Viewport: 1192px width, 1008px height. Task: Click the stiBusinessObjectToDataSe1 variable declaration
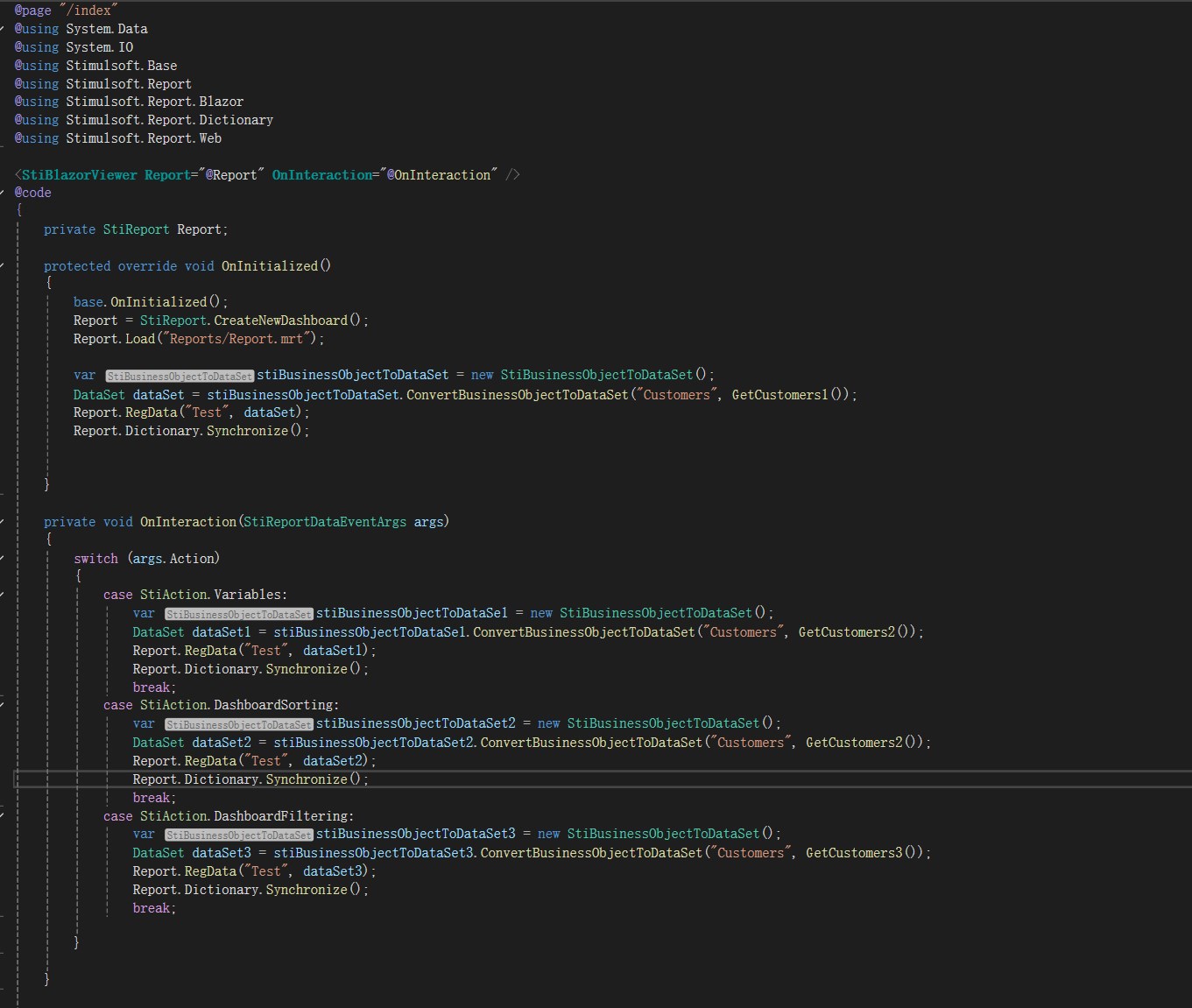click(x=412, y=613)
